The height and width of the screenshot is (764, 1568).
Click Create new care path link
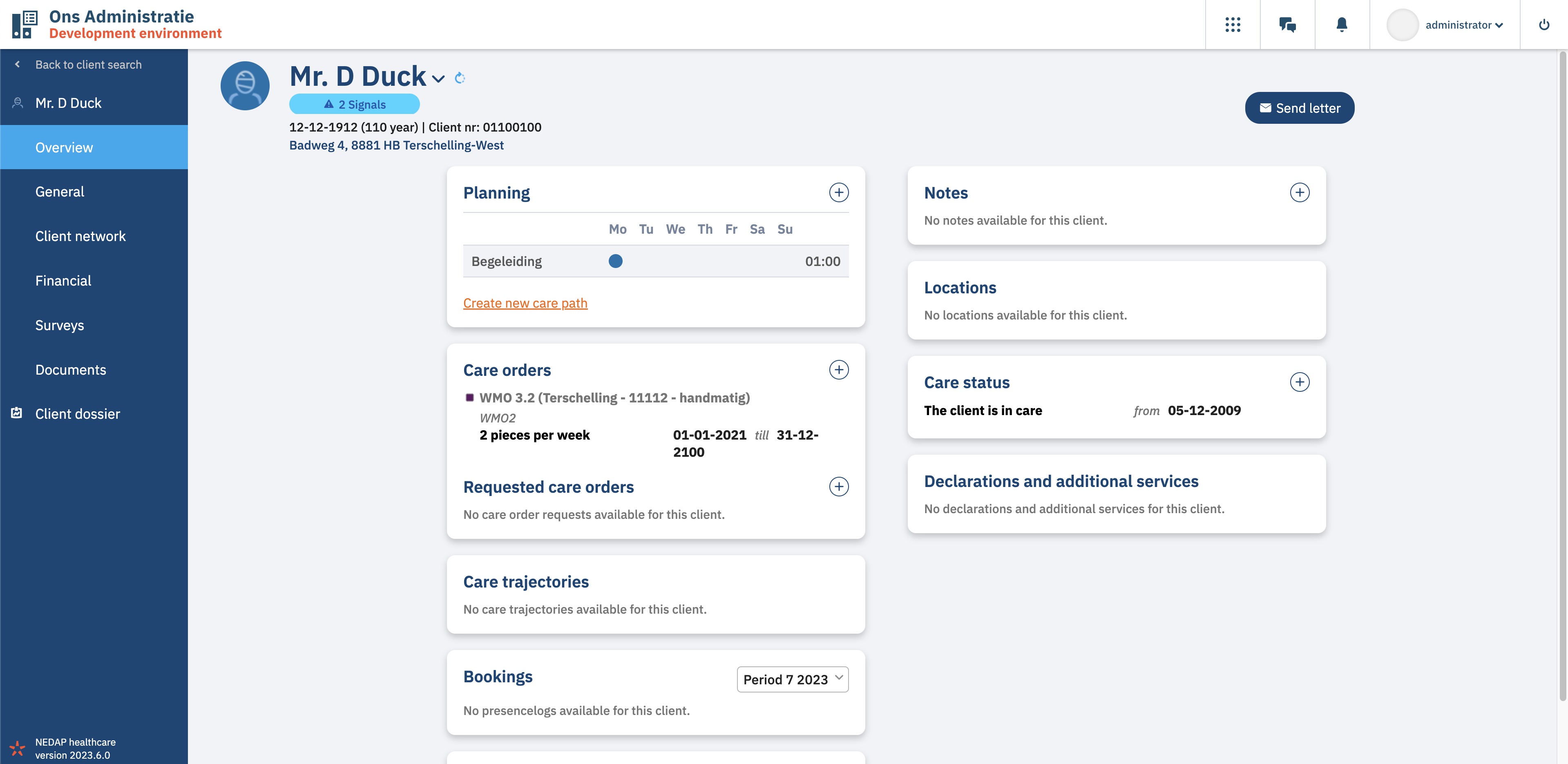(x=525, y=303)
